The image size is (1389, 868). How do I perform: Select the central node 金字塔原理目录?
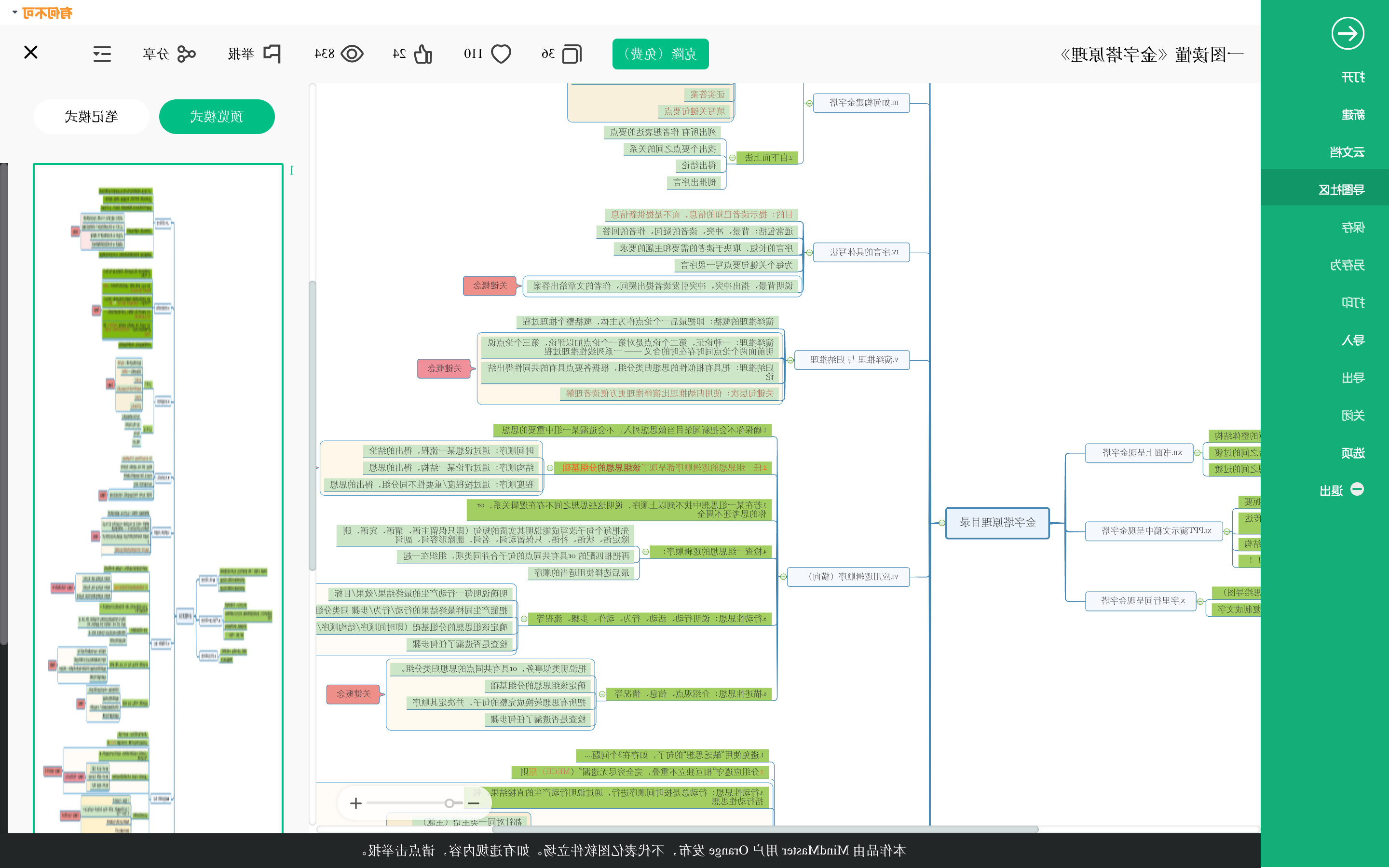tap(997, 522)
